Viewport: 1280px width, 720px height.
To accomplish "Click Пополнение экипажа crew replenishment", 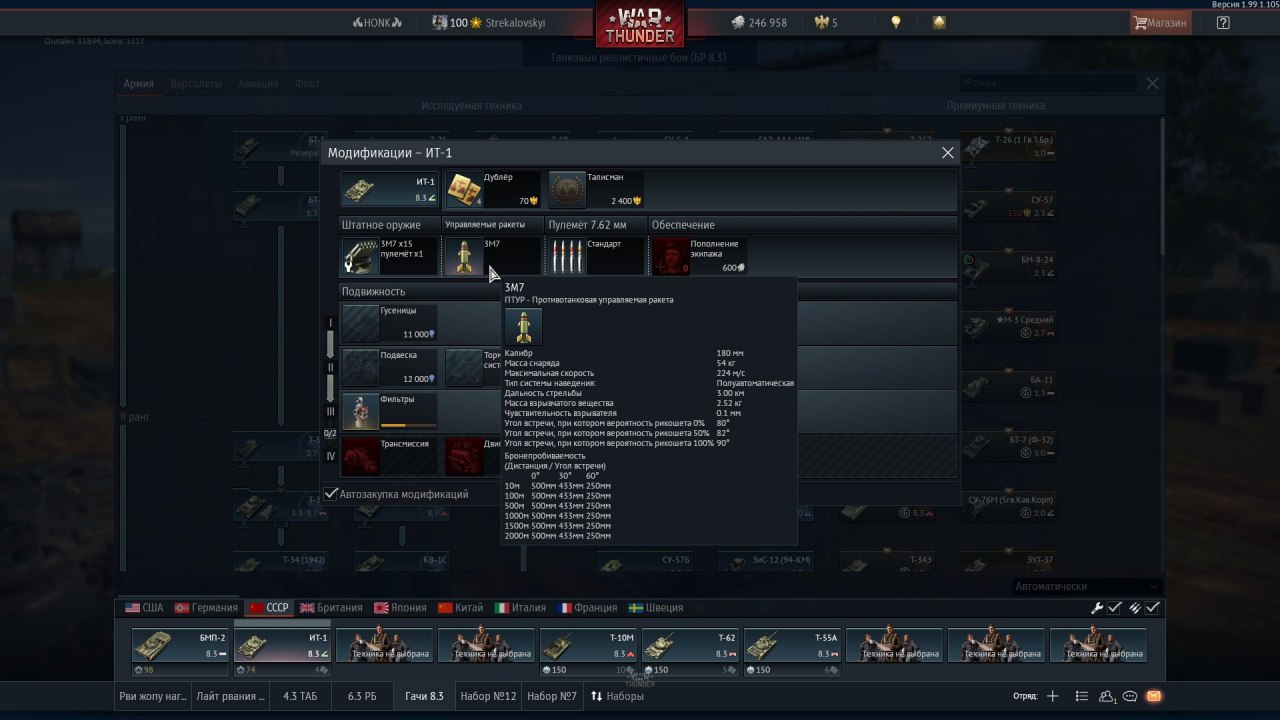I will coord(699,256).
